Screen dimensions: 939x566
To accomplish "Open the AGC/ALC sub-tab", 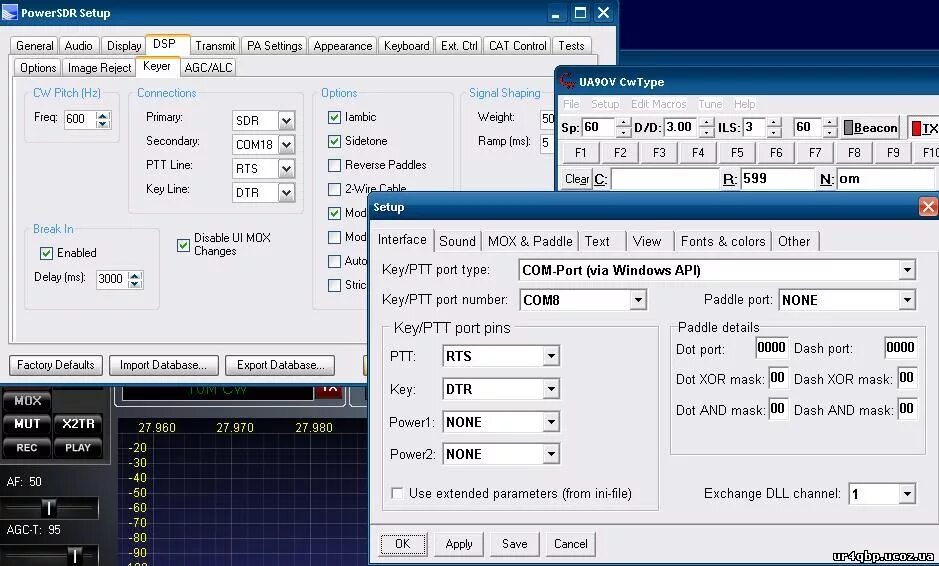I will pyautogui.click(x=208, y=68).
